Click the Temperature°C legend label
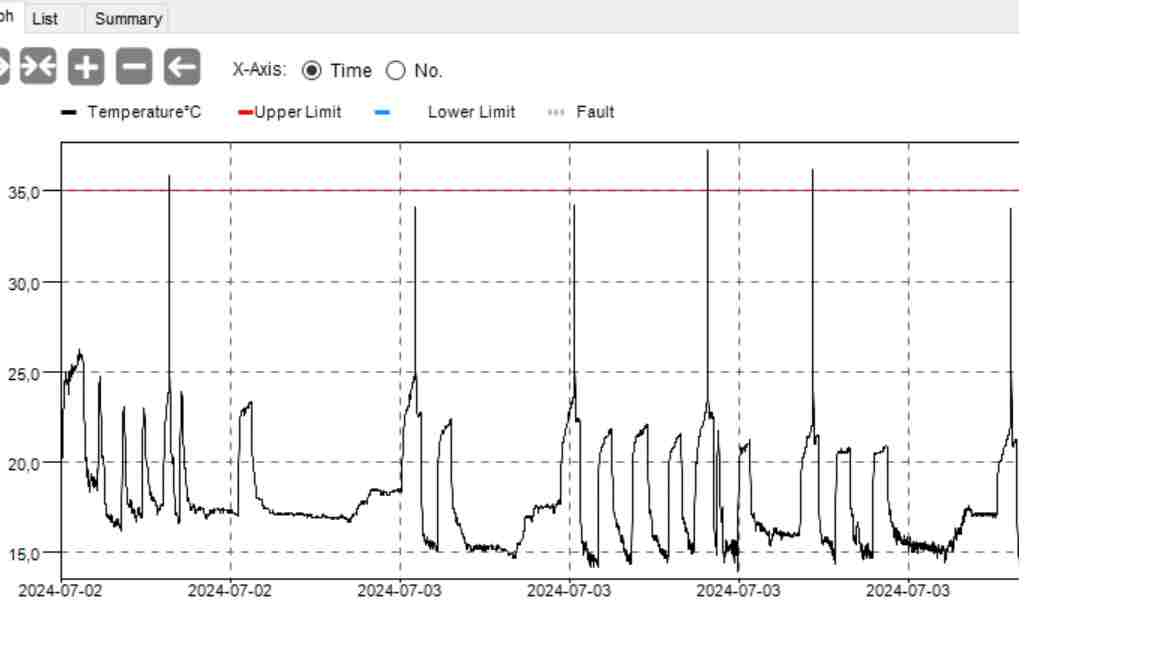The height and width of the screenshot is (648, 1152). (144, 112)
